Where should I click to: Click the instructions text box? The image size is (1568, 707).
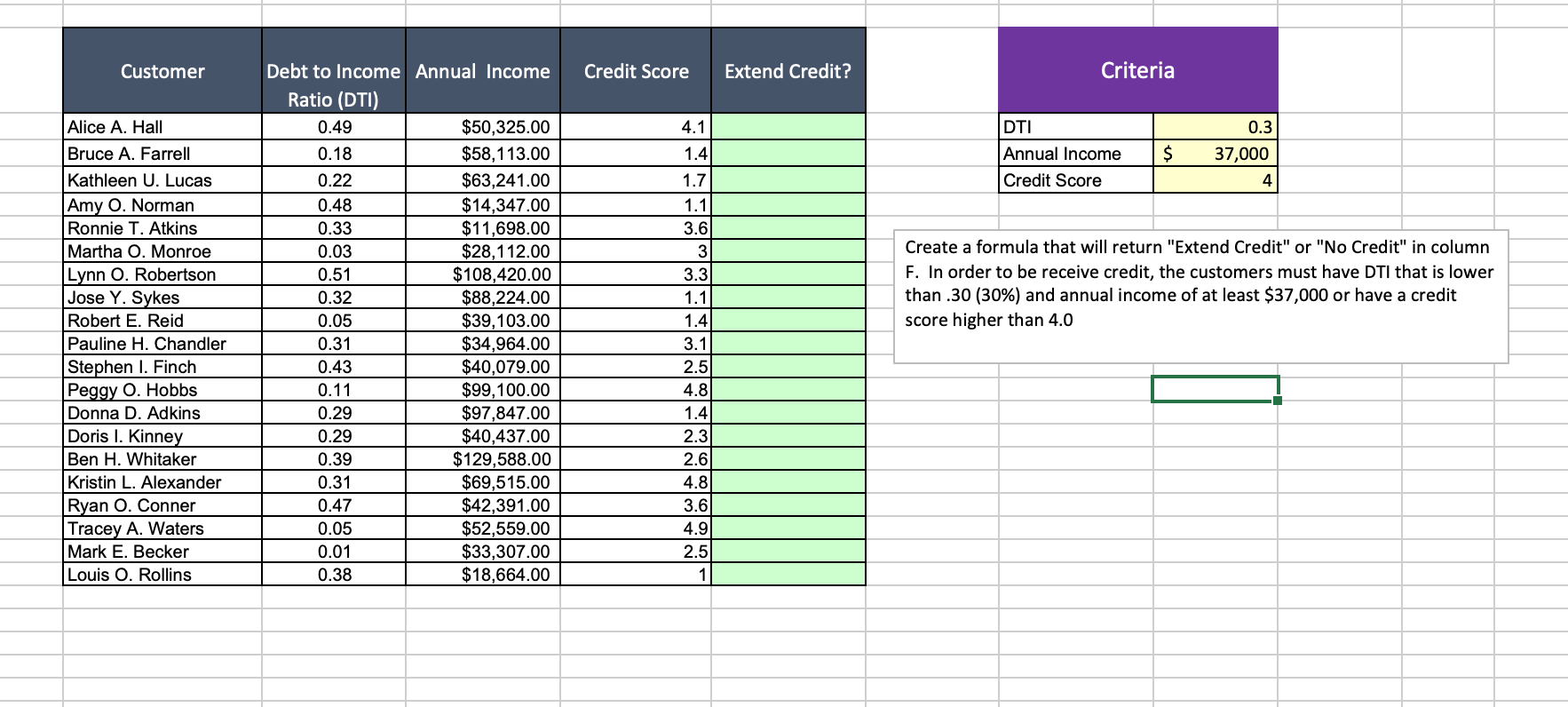[1200, 297]
